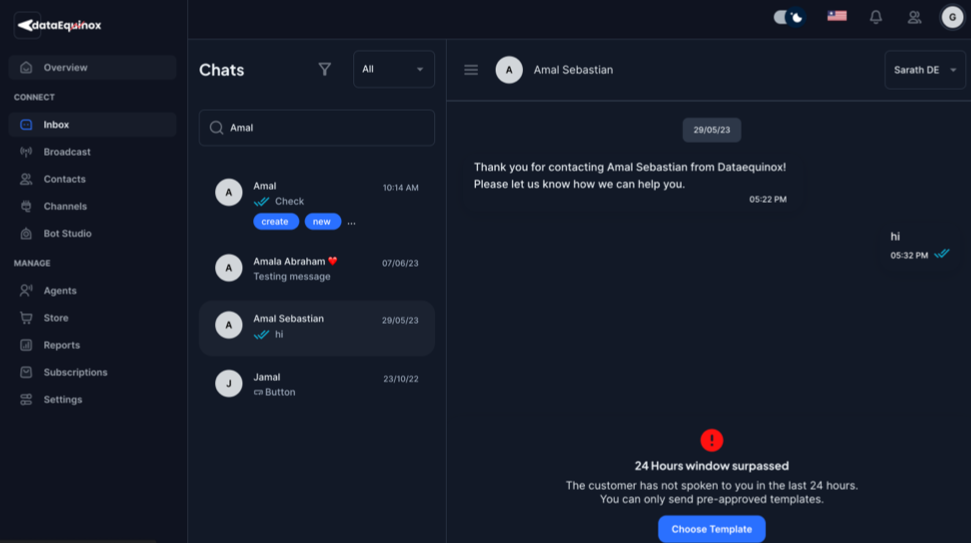Click the chat filter funnel icon
The height and width of the screenshot is (543, 971).
pos(324,69)
